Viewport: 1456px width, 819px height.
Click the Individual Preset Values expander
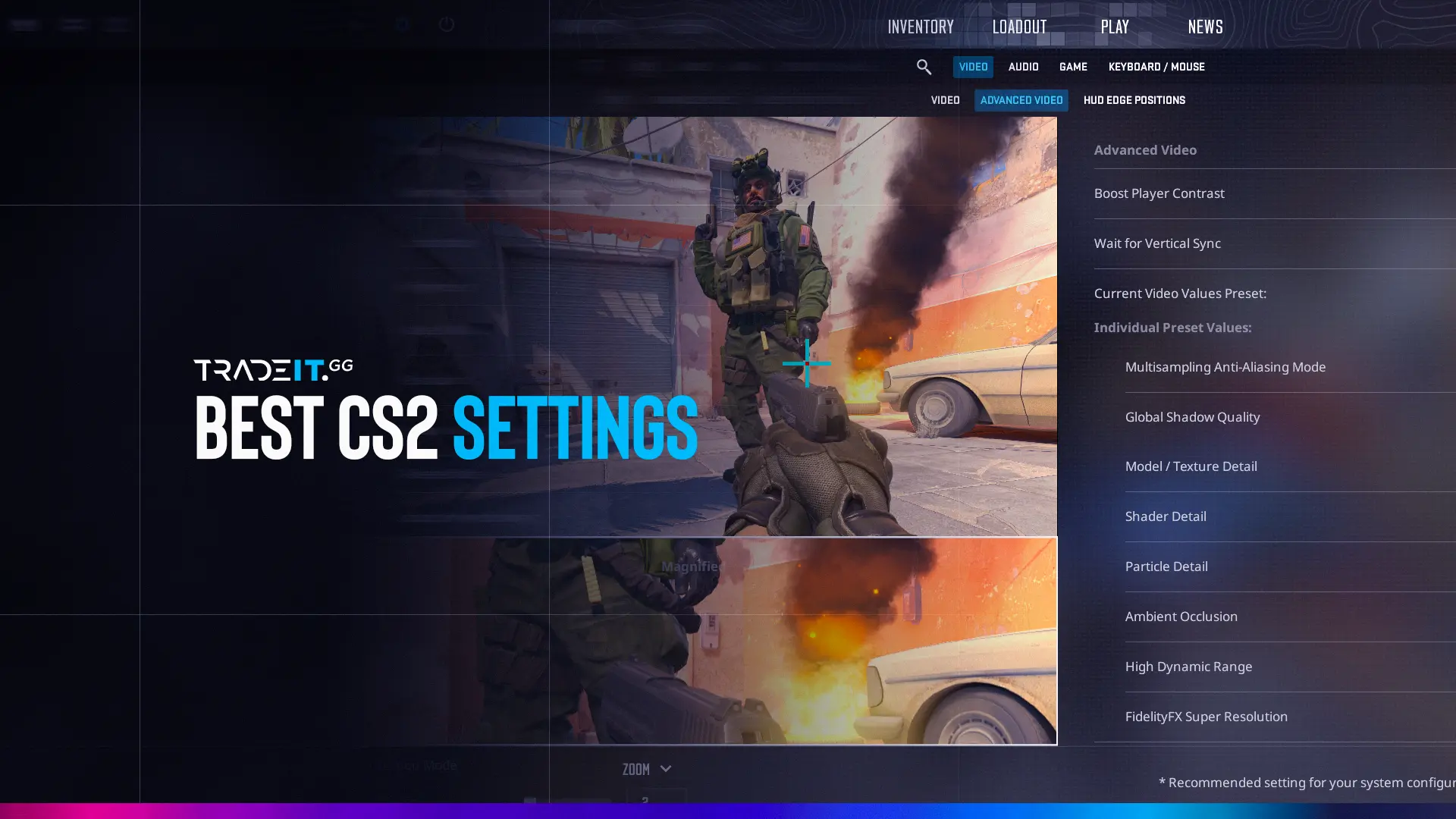pyautogui.click(x=1172, y=327)
